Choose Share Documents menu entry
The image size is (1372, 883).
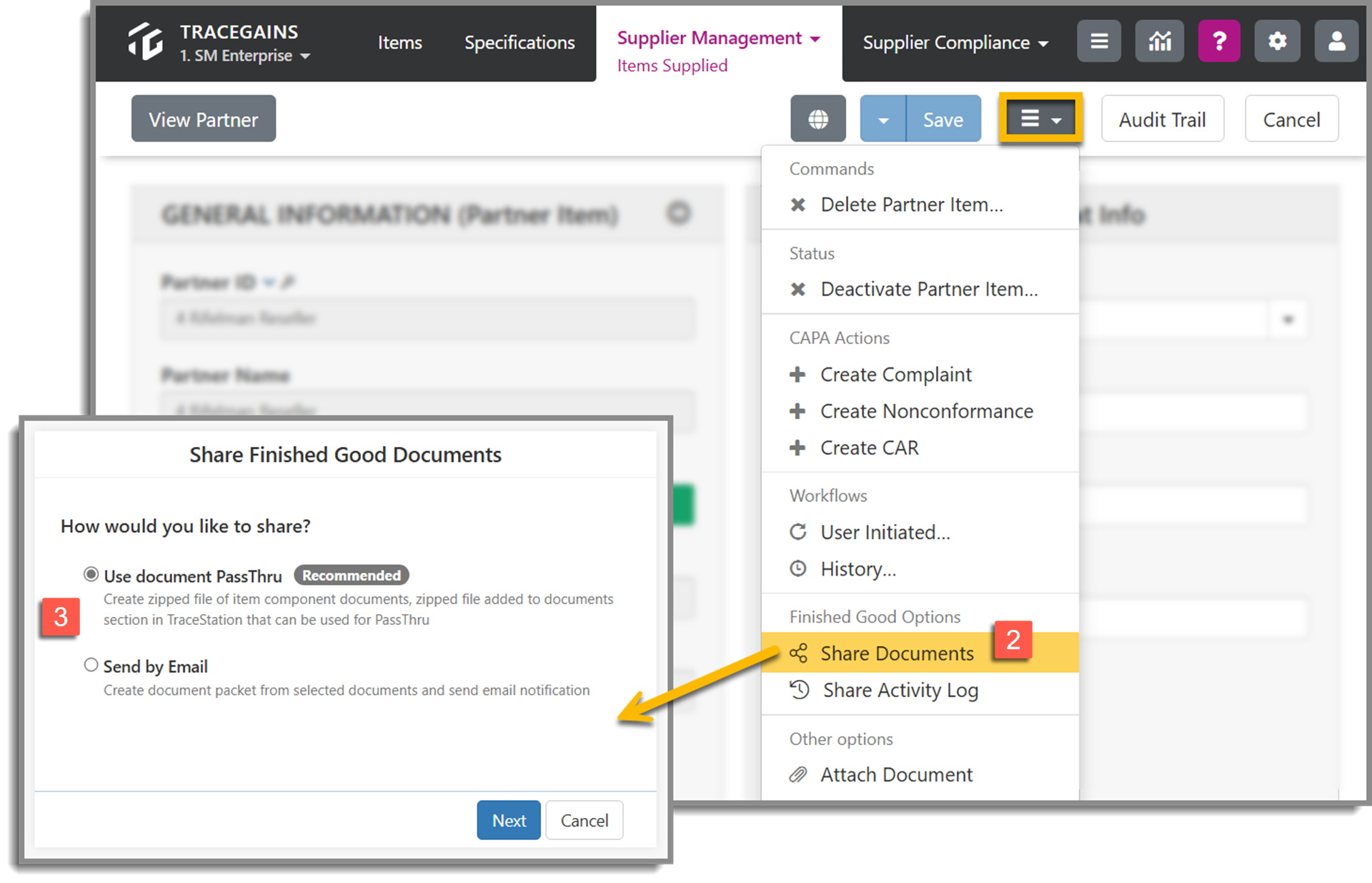pyautogui.click(x=920, y=653)
